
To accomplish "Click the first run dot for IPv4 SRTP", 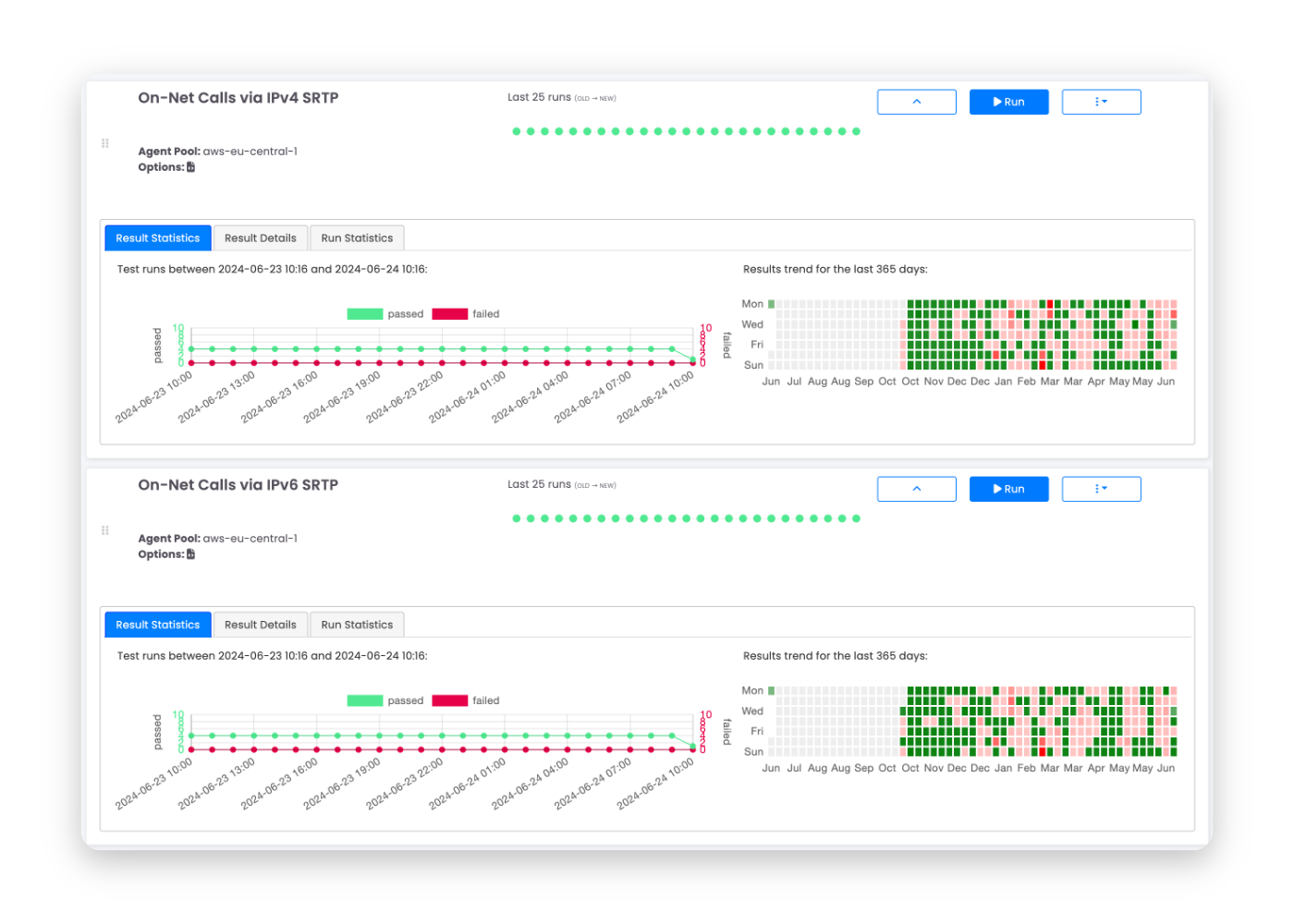I will point(517,131).
